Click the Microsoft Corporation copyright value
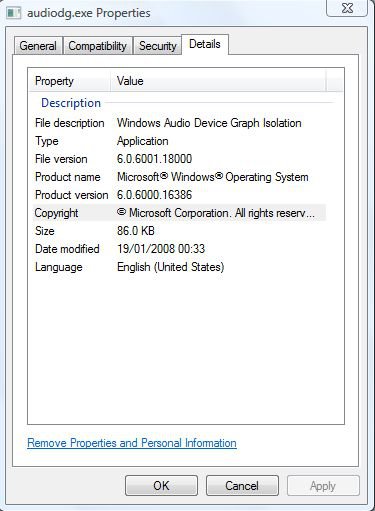Viewport: 375px width, 511px height. pyautogui.click(x=216, y=213)
